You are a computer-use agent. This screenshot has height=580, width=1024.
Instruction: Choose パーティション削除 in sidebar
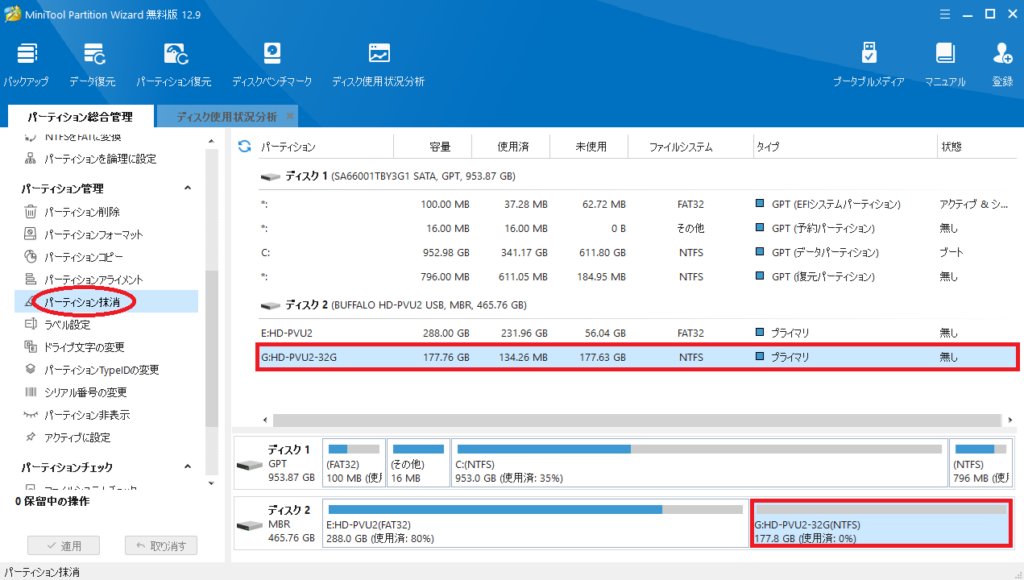pos(82,212)
